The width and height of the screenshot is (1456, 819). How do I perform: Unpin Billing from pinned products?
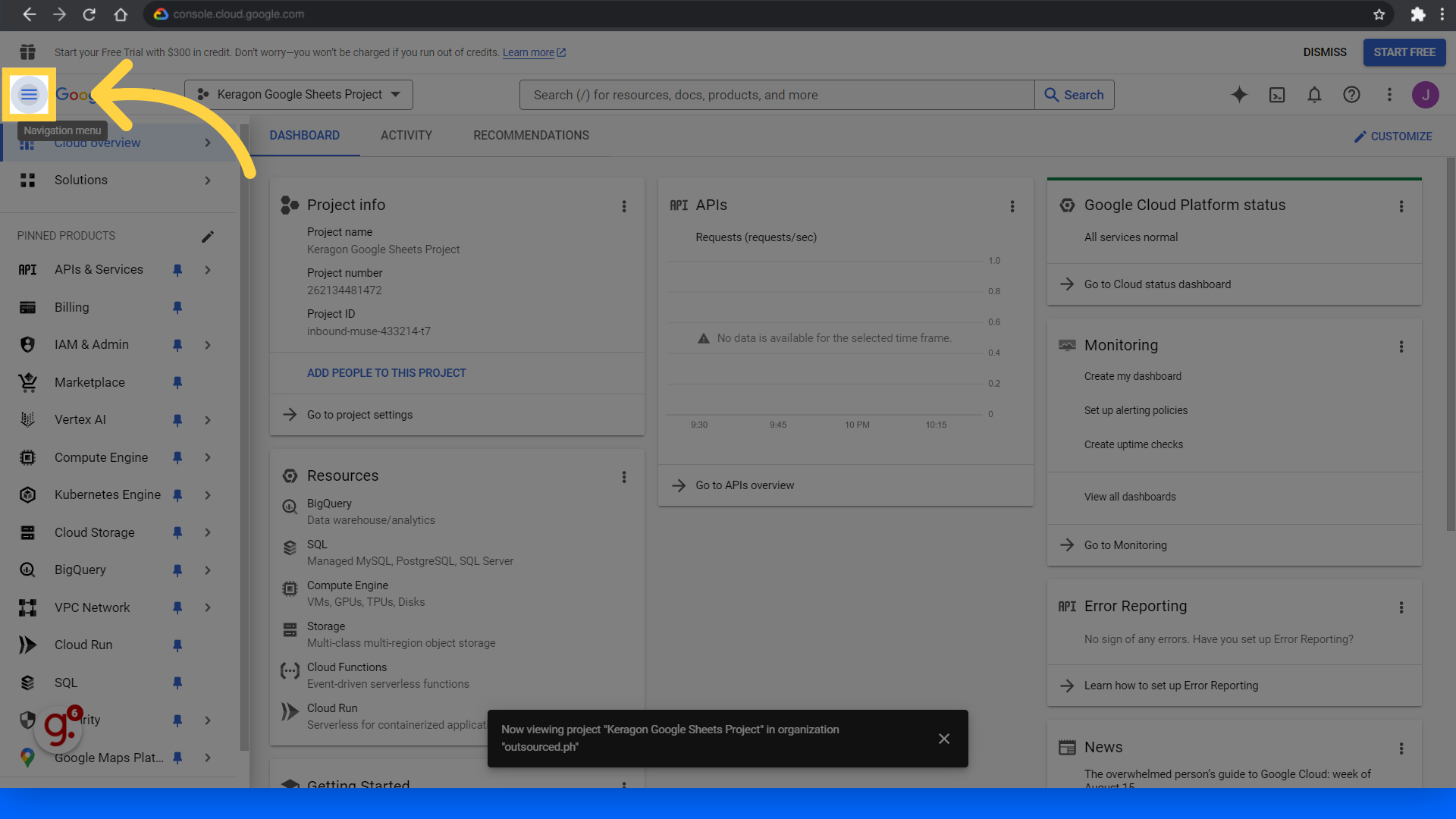177,307
